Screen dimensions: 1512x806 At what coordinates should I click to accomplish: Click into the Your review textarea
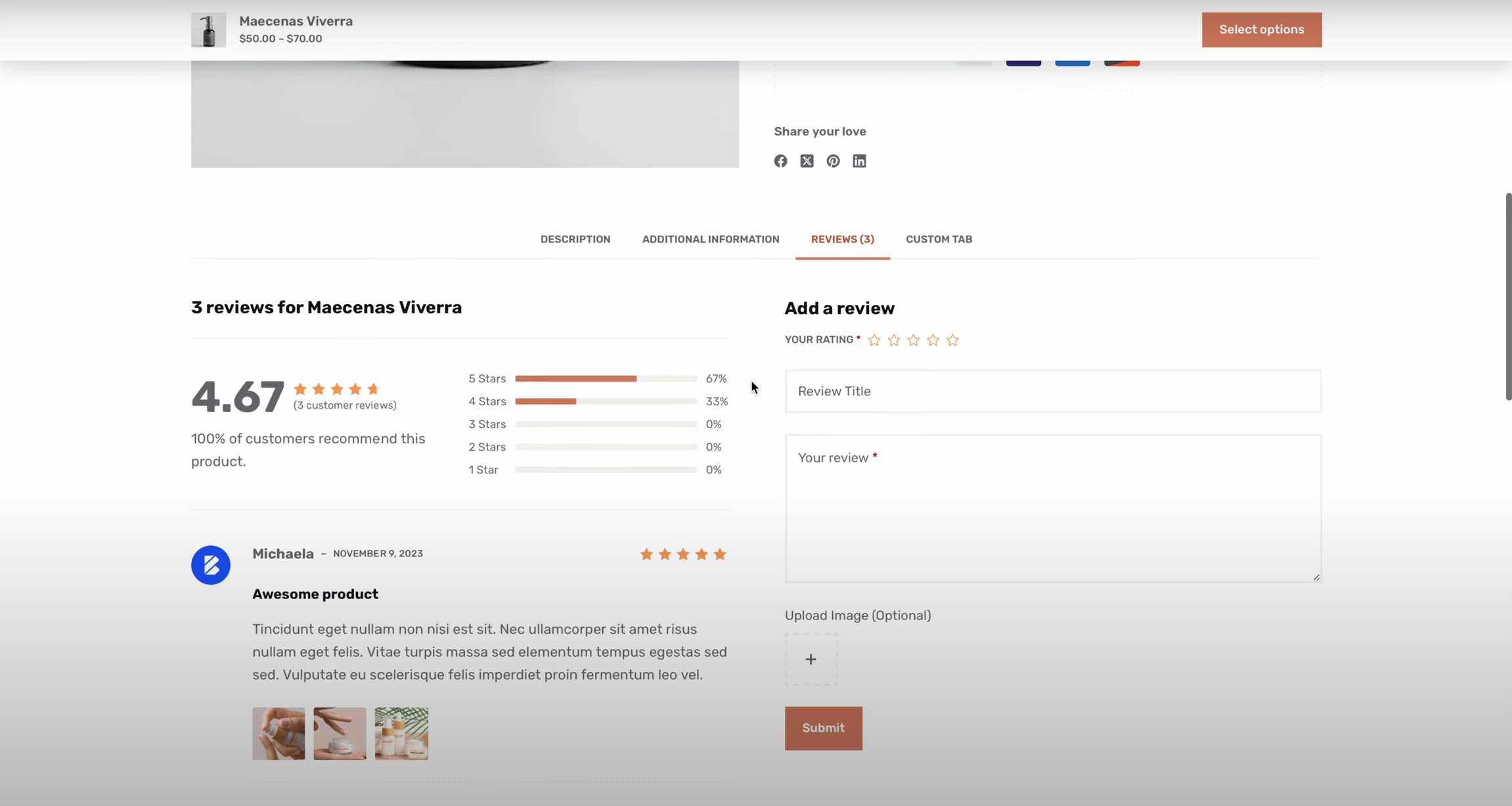coord(1052,508)
